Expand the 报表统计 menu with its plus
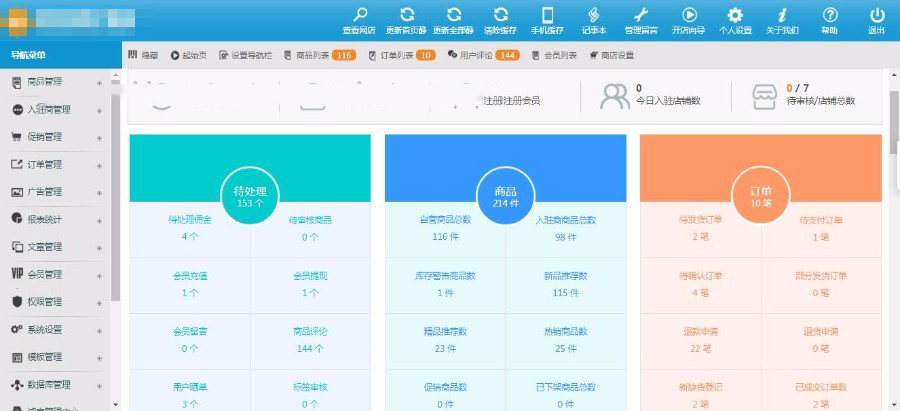 click(99, 222)
